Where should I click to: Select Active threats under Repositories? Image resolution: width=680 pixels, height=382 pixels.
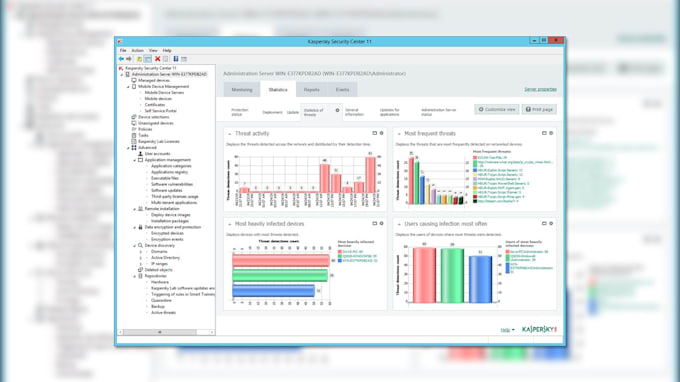coord(163,313)
